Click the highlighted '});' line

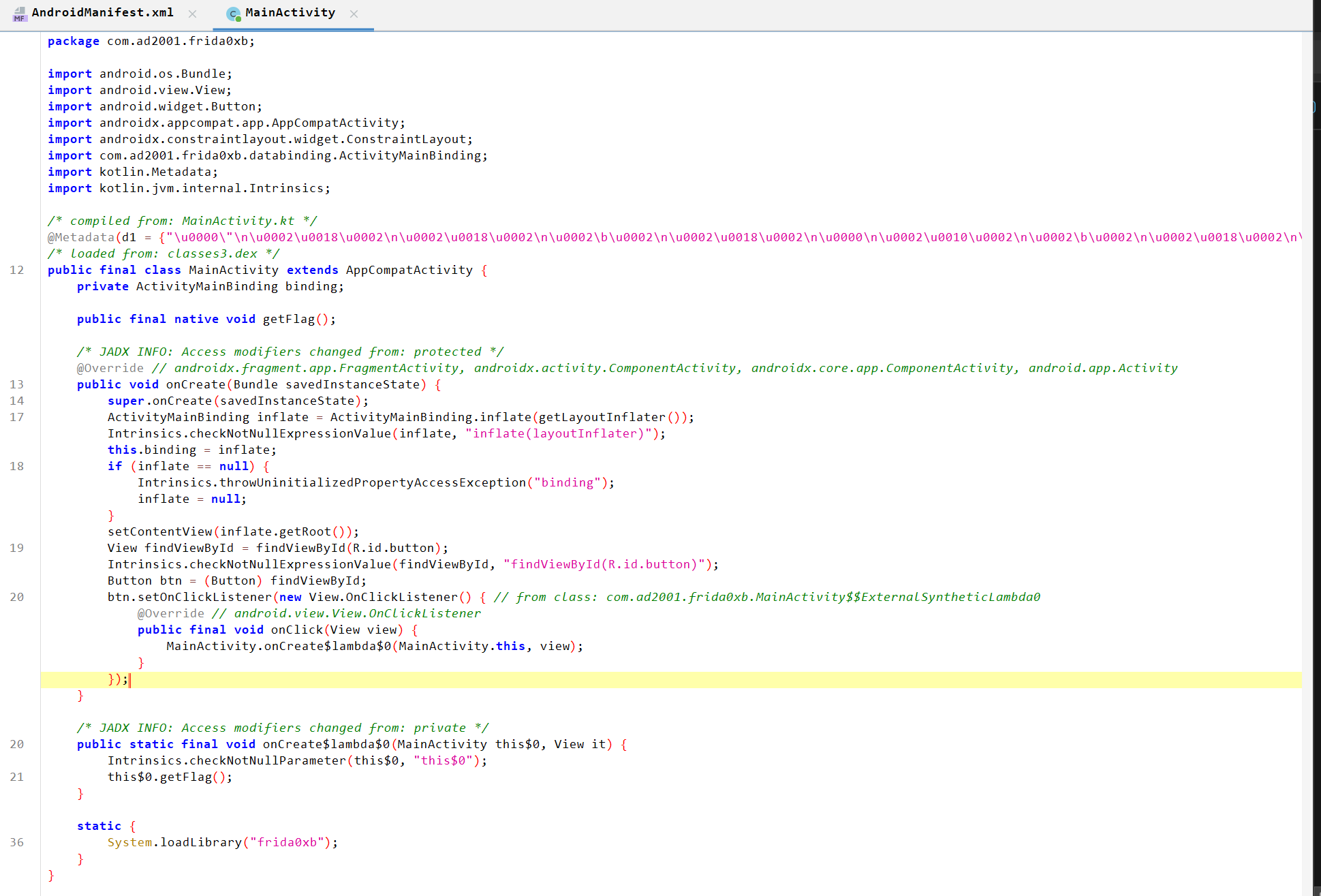[x=671, y=679]
